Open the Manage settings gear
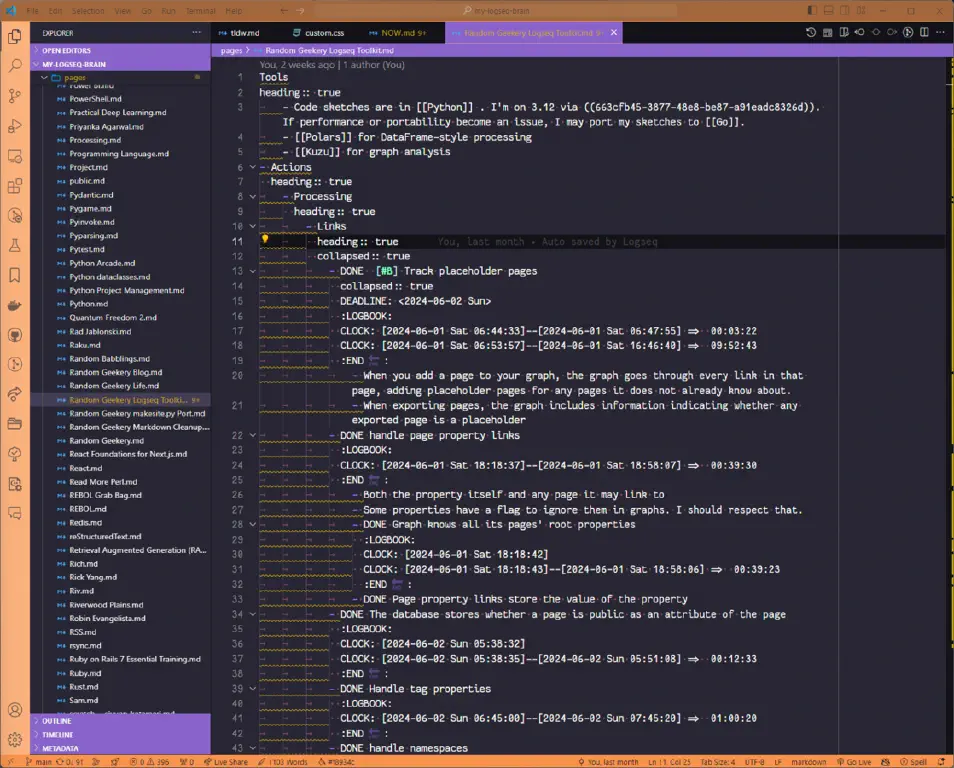954x768 pixels. 15,739
